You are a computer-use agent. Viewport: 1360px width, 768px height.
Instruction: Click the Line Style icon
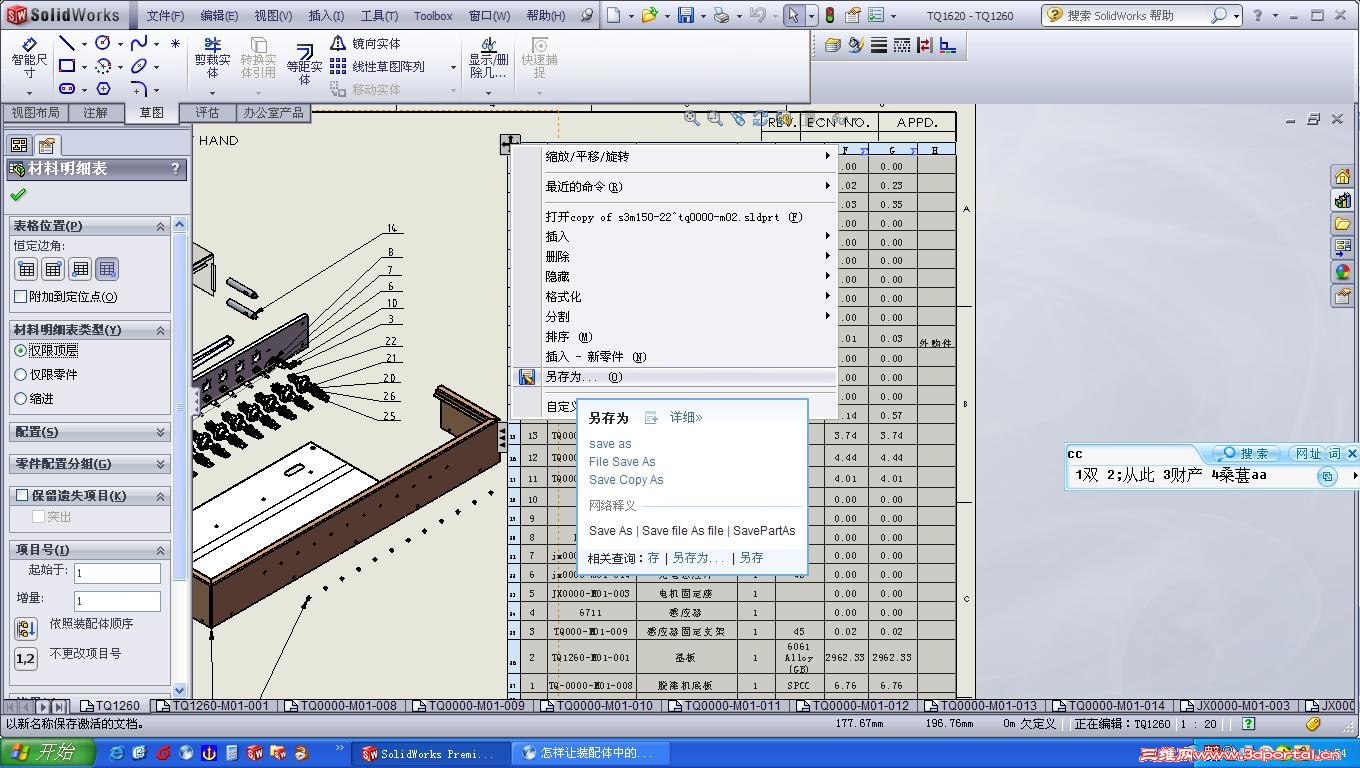[902, 45]
